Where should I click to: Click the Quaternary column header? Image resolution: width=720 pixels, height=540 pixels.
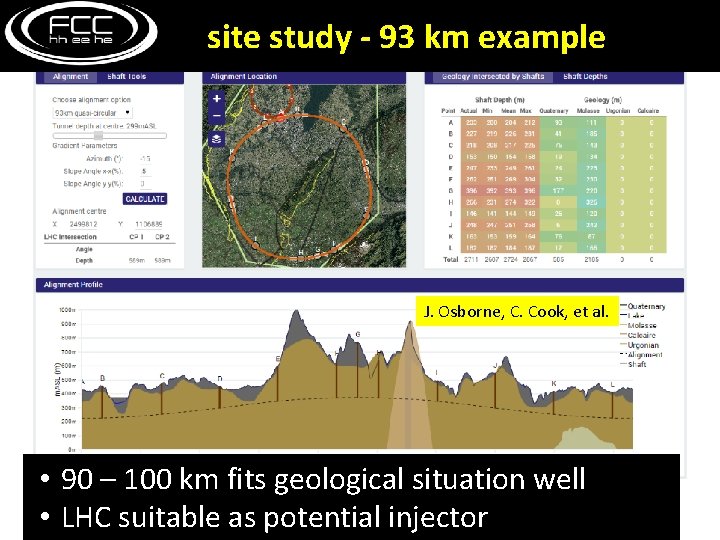554,111
